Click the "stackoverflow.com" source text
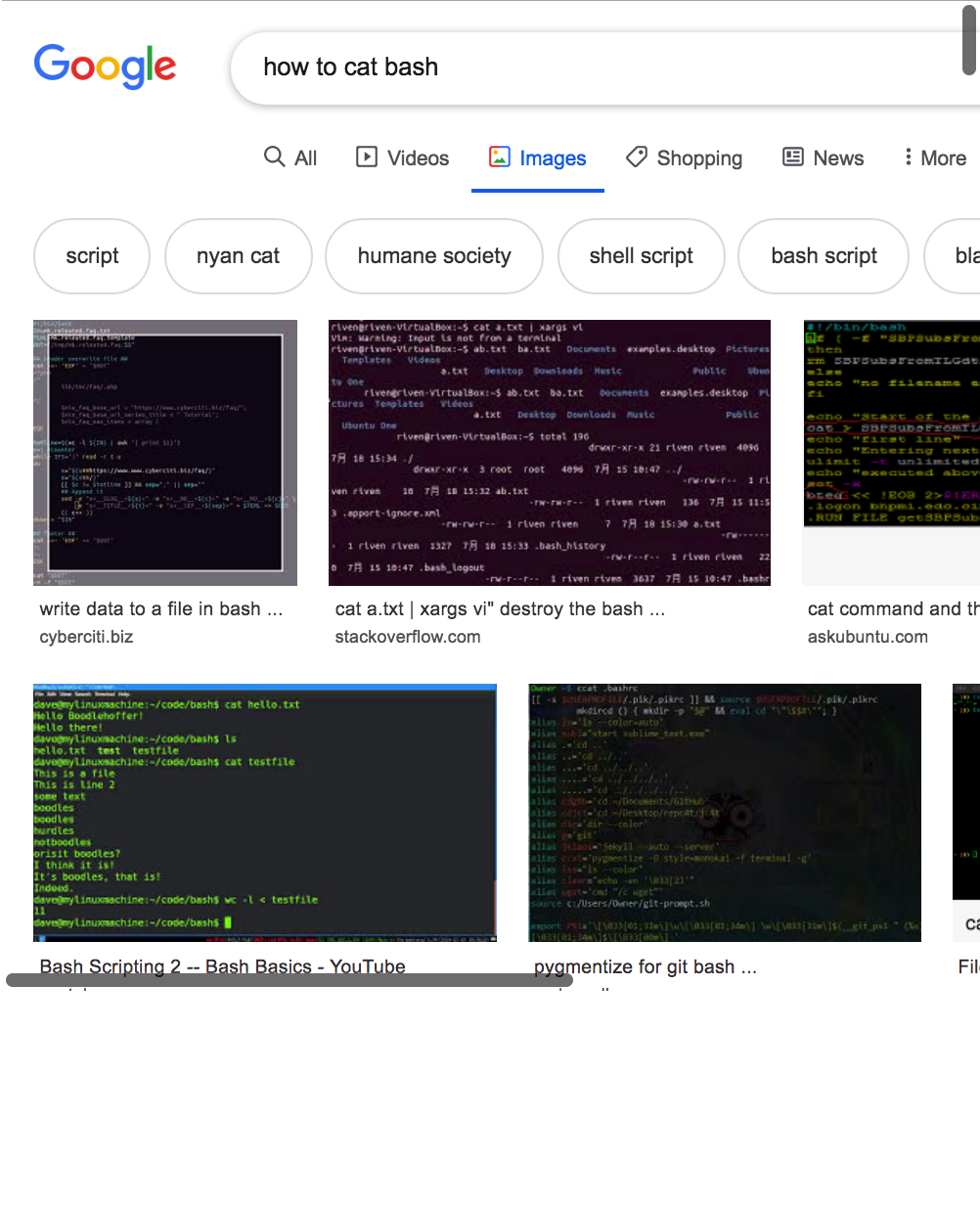The width and height of the screenshot is (980, 1209). pyautogui.click(x=408, y=637)
